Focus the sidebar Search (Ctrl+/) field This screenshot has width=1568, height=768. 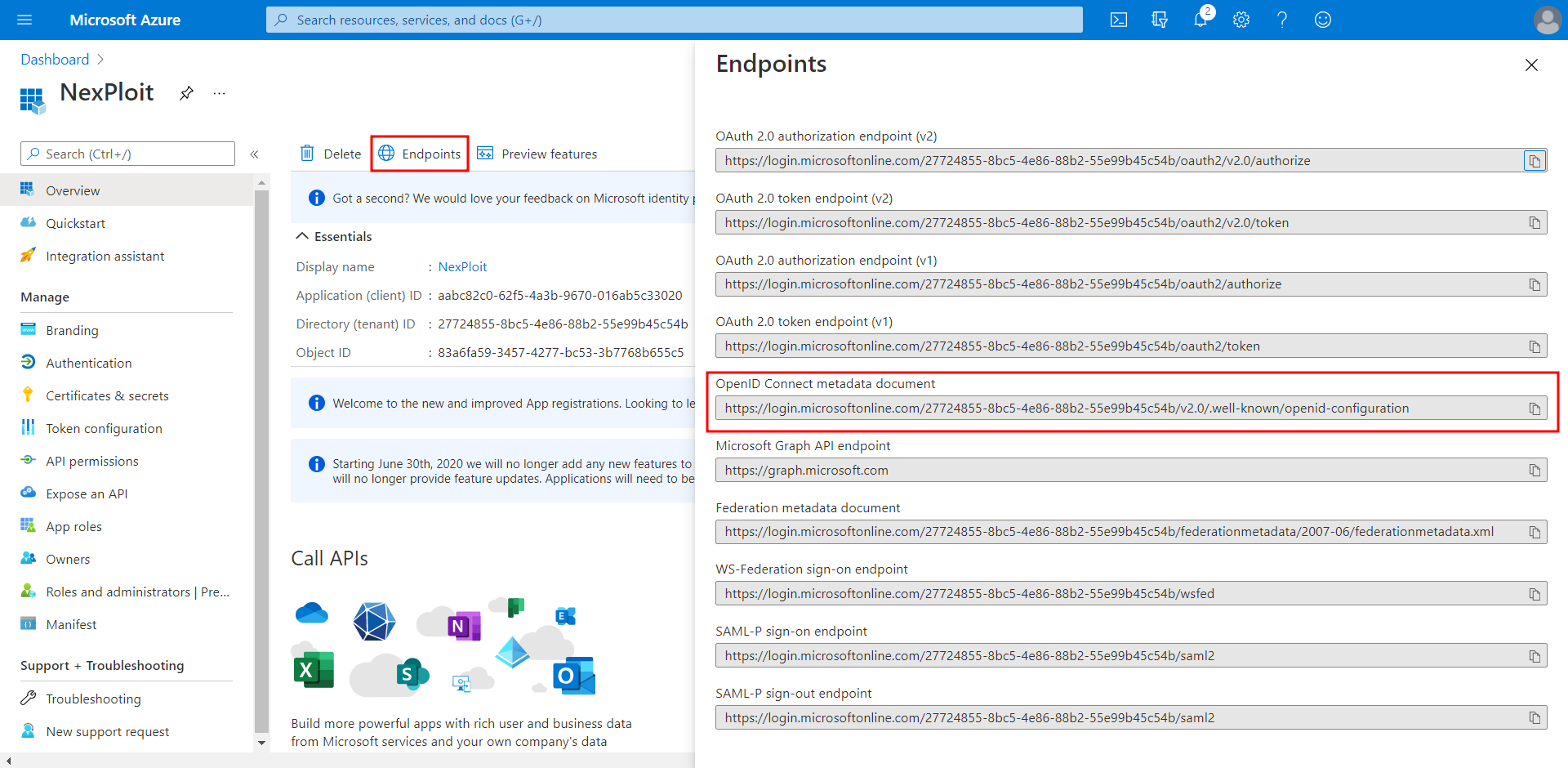pyautogui.click(x=127, y=154)
